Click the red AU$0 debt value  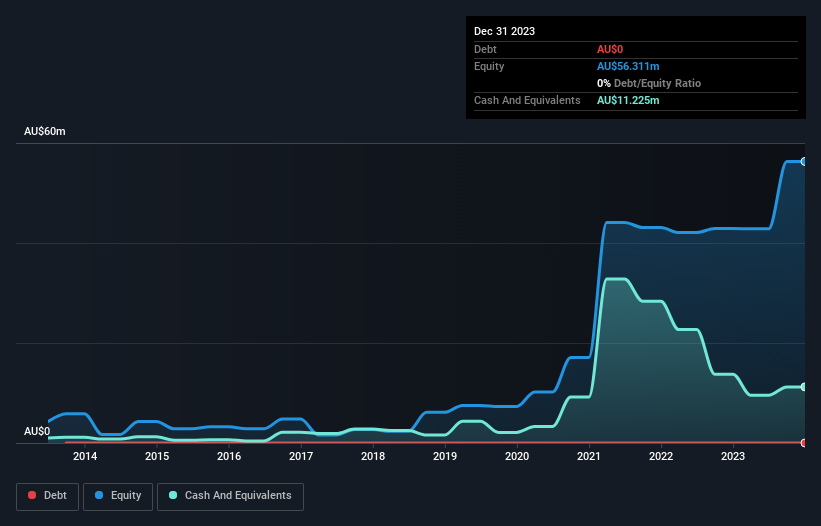pyautogui.click(x=610, y=49)
